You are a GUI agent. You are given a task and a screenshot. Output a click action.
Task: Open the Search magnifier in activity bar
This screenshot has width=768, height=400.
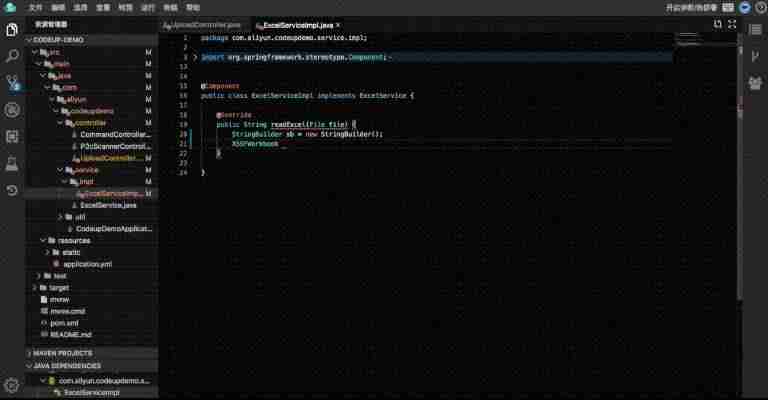click(x=12, y=56)
